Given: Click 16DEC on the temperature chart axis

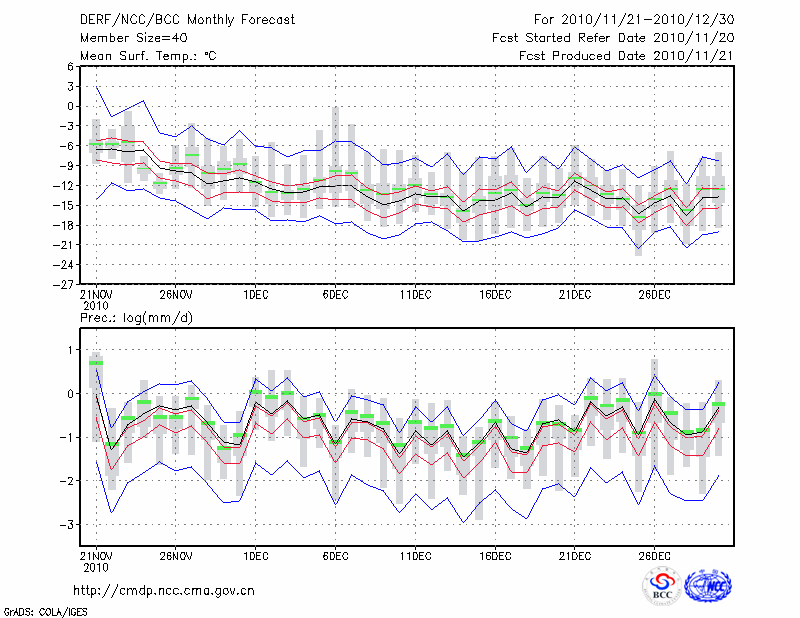Looking at the screenshot, I should pyautogui.click(x=495, y=295).
